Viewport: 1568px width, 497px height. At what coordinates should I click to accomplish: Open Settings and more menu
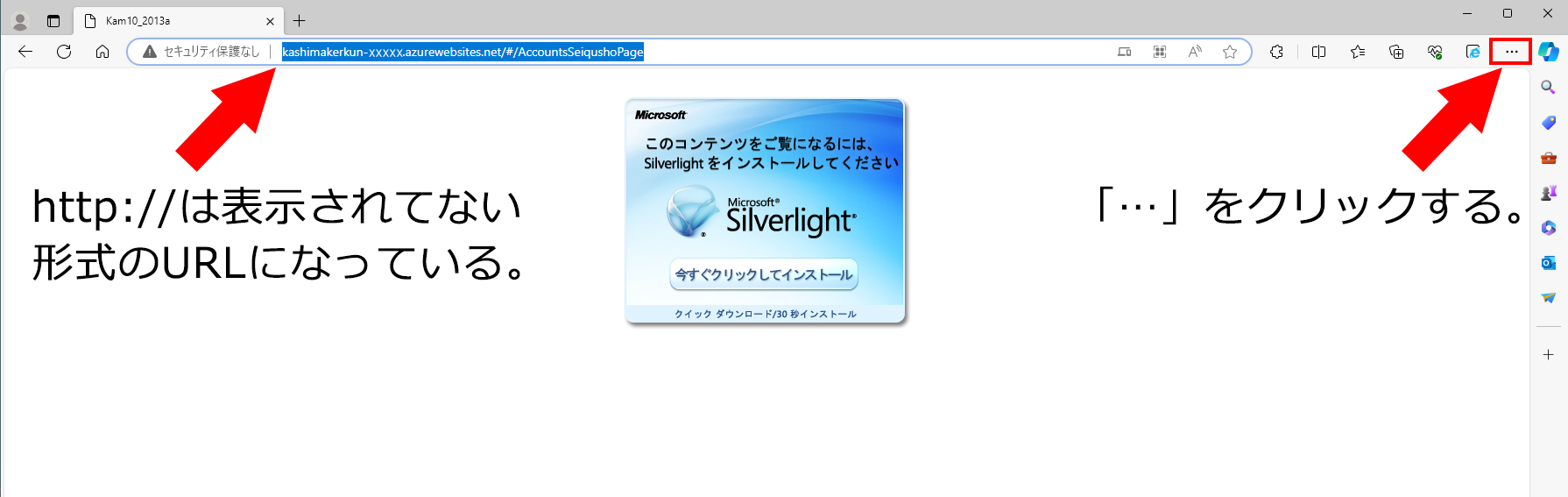click(x=1511, y=52)
